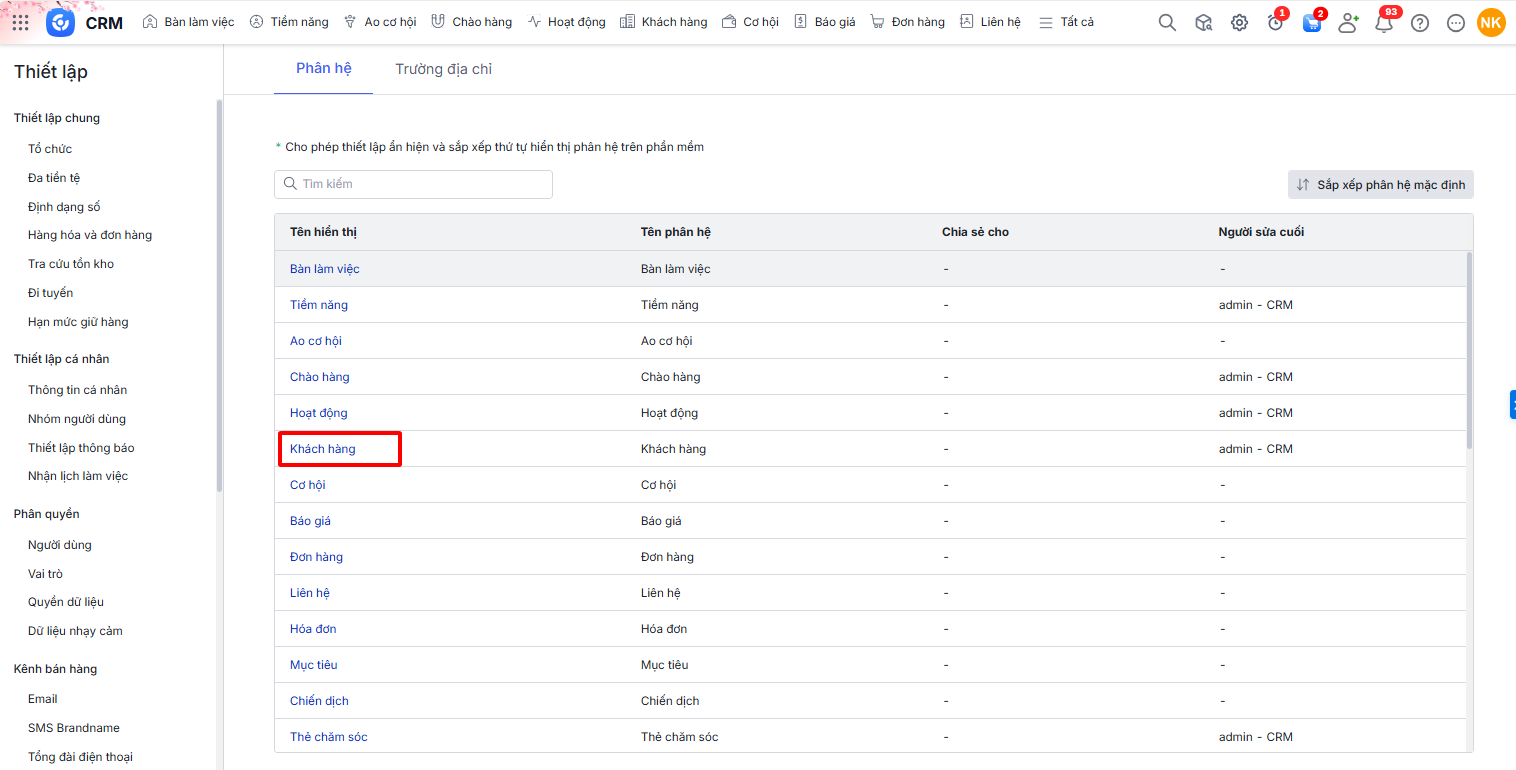Open Hàng hóa và đơn hàng settings
Viewport: 1516px width, 770px height.
(x=90, y=235)
